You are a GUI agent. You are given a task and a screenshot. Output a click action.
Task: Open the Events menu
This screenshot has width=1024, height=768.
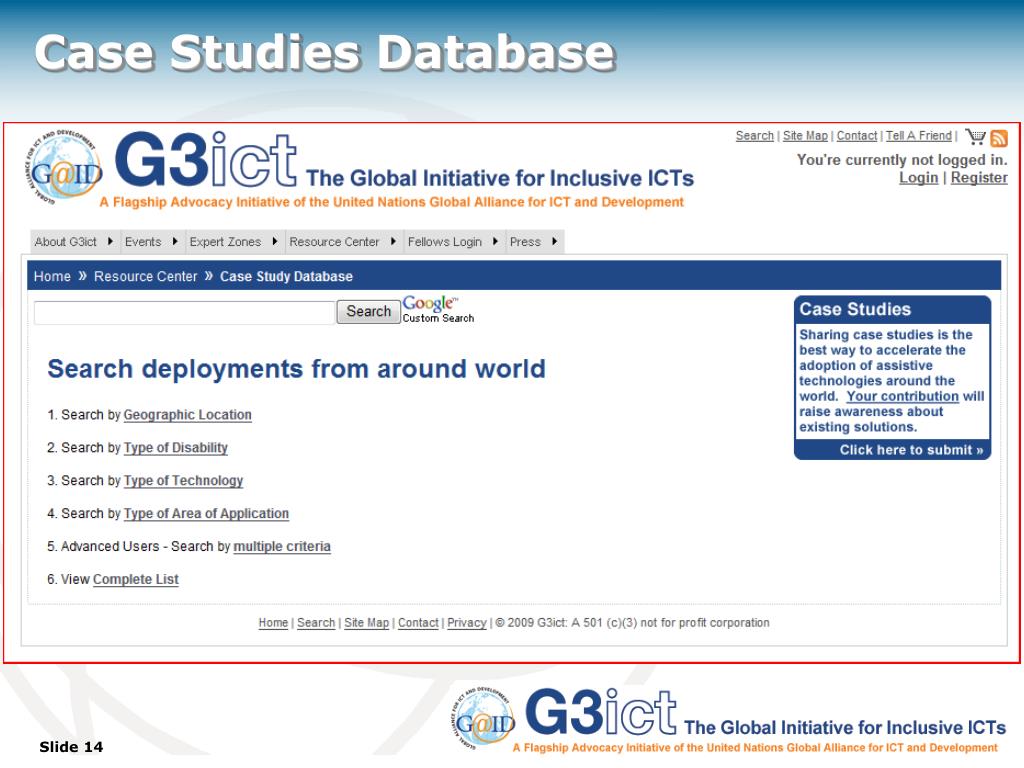click(x=143, y=242)
